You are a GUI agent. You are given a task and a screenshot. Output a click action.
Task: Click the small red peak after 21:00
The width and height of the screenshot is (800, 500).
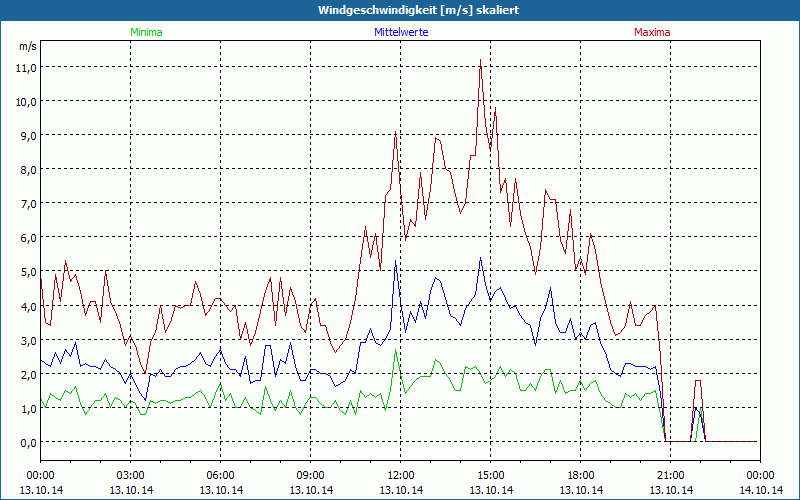click(698, 381)
